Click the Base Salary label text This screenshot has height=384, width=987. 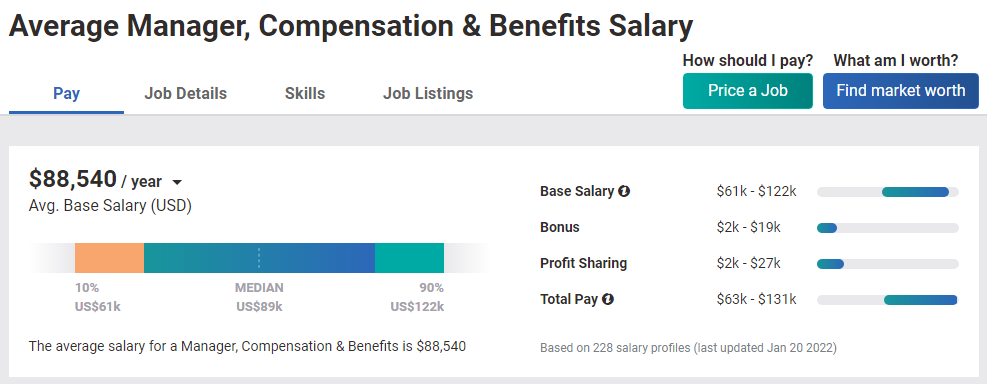pos(577,191)
